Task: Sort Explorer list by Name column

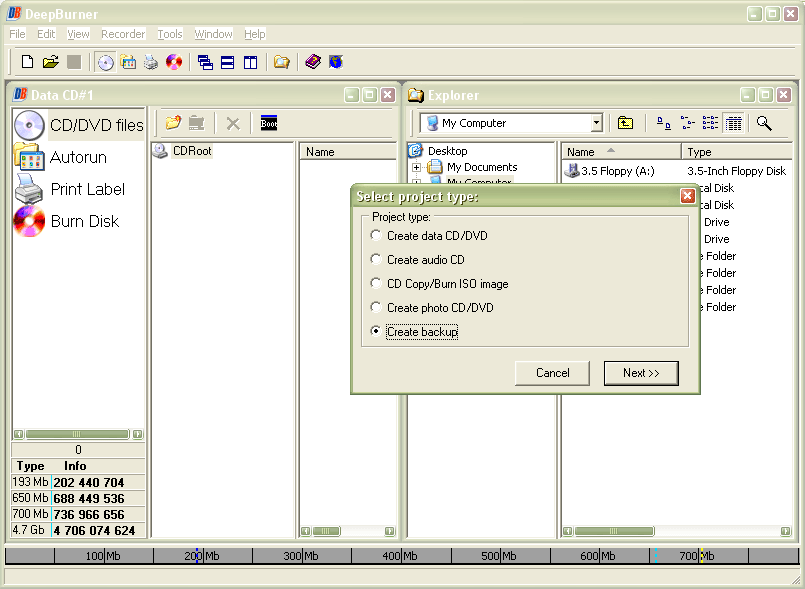Action: (x=621, y=152)
